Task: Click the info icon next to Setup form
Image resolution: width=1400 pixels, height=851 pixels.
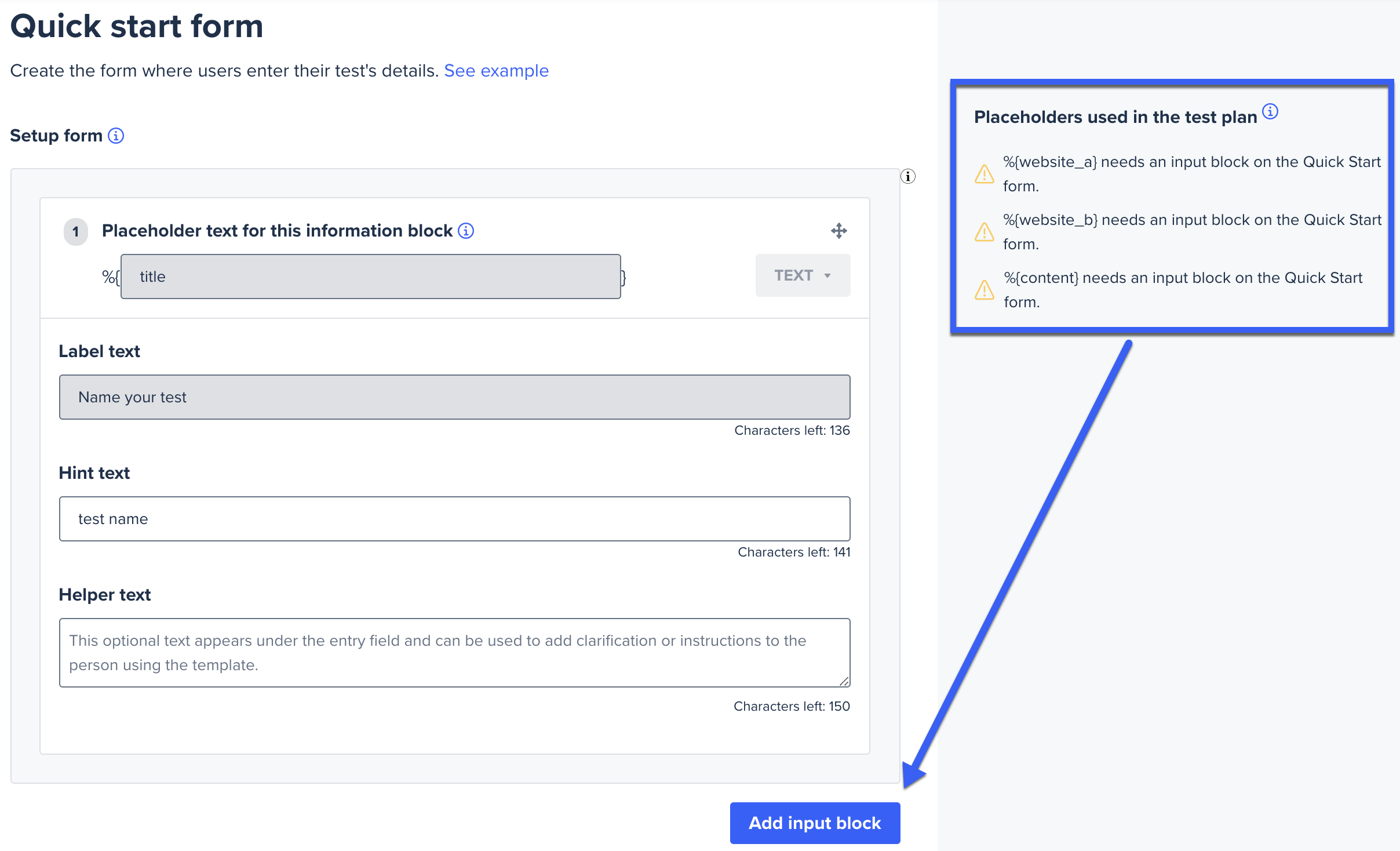Action: click(116, 136)
